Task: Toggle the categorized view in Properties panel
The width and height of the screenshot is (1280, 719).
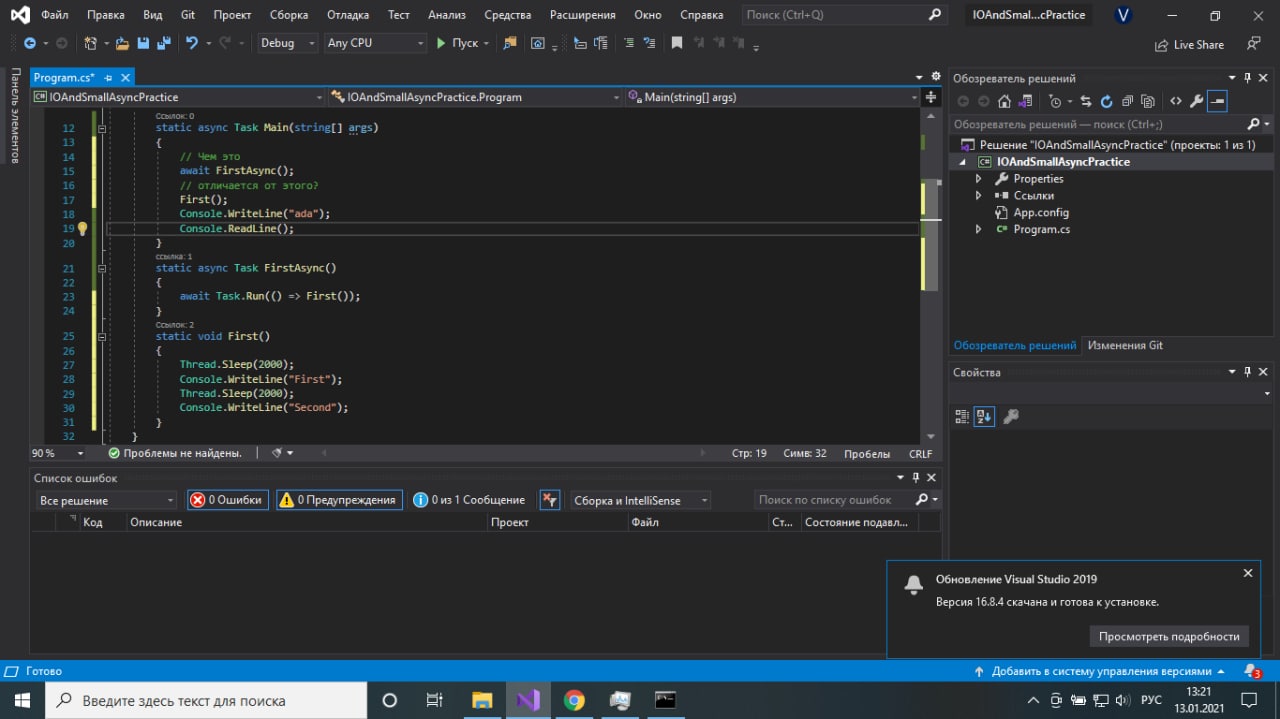Action: click(962, 416)
